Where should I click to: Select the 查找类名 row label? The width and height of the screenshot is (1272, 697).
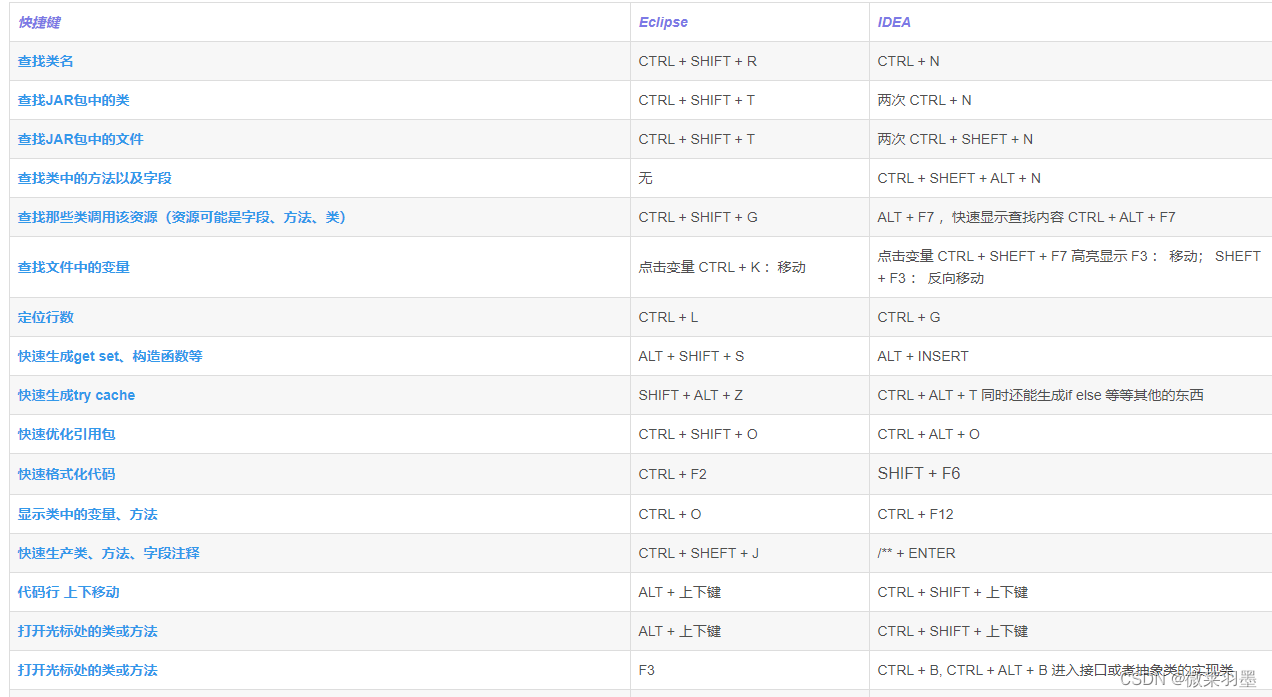(x=46, y=61)
